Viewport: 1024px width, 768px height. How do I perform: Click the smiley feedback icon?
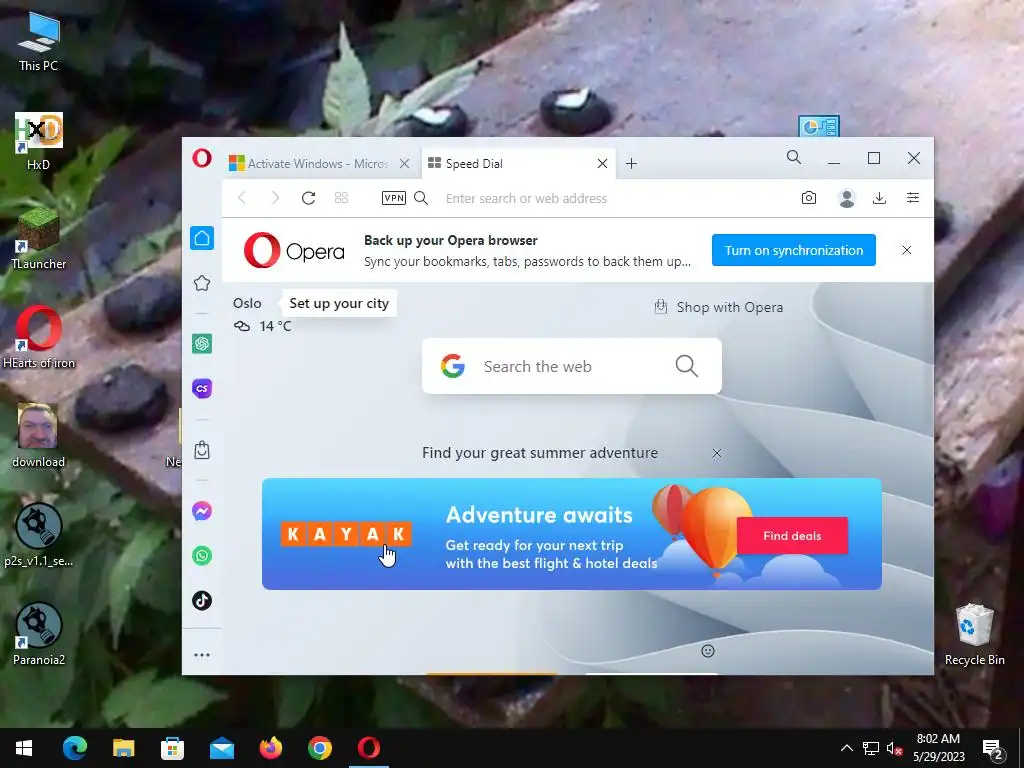point(708,651)
